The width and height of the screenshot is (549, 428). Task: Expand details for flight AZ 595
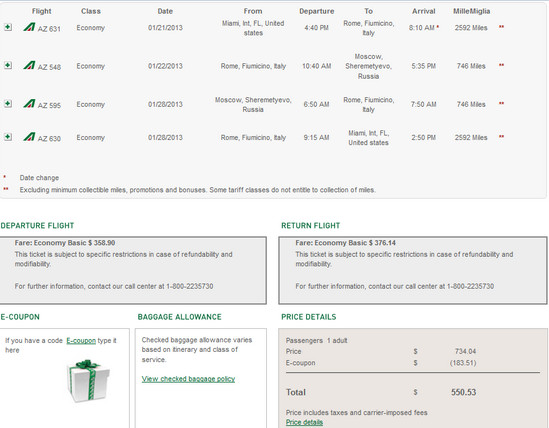coord(8,103)
